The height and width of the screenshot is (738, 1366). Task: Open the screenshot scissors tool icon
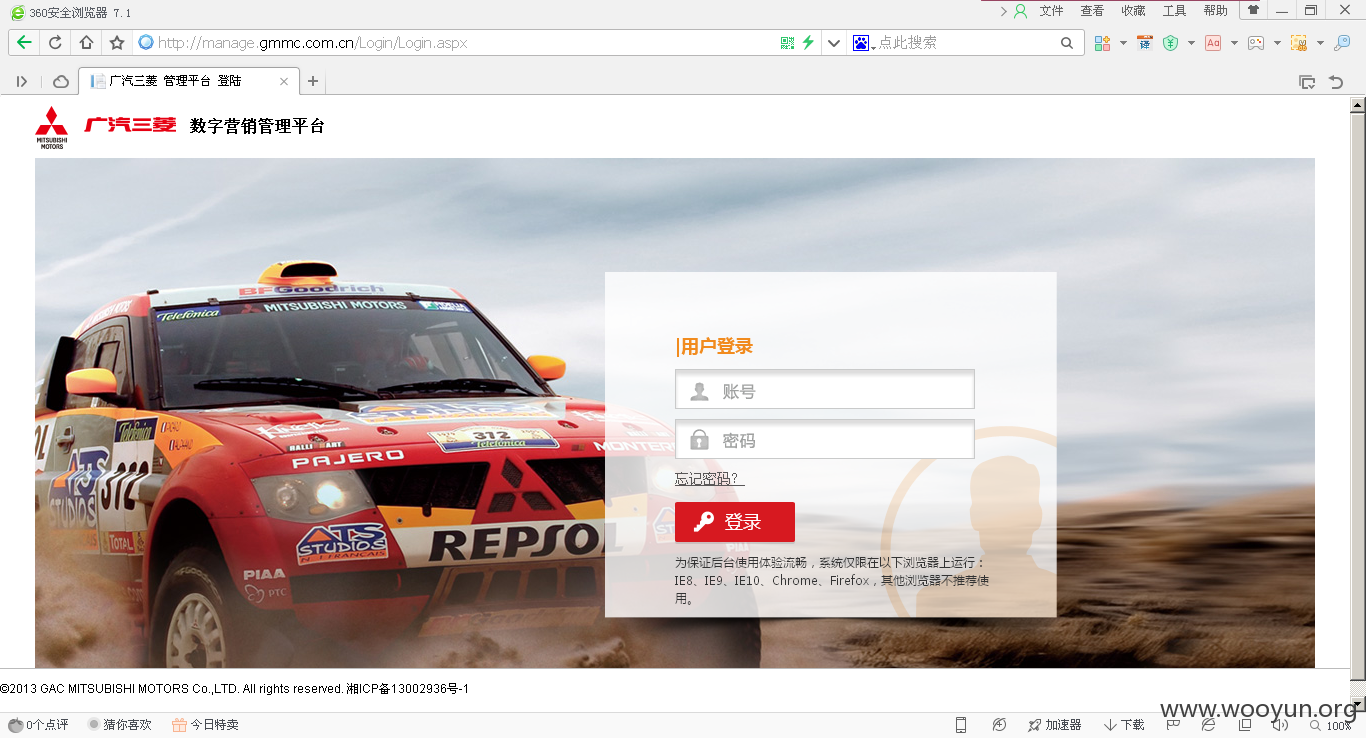pyautogui.click(x=1299, y=43)
